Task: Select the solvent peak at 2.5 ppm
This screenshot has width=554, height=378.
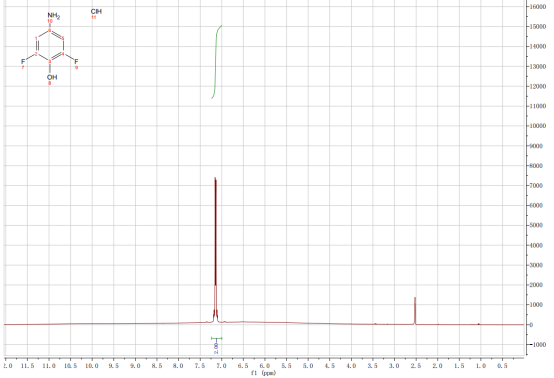Action: (415, 311)
